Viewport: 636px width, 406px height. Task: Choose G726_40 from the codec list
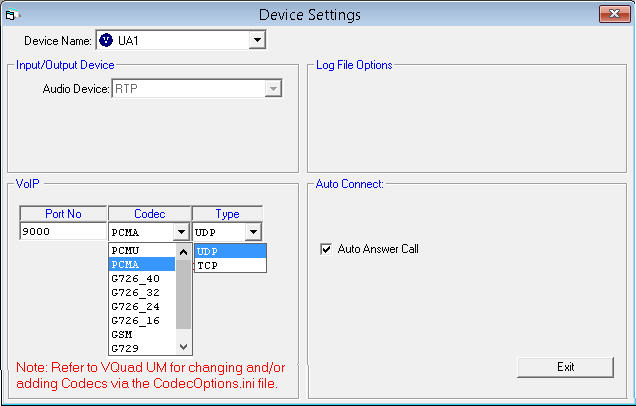coord(142,279)
